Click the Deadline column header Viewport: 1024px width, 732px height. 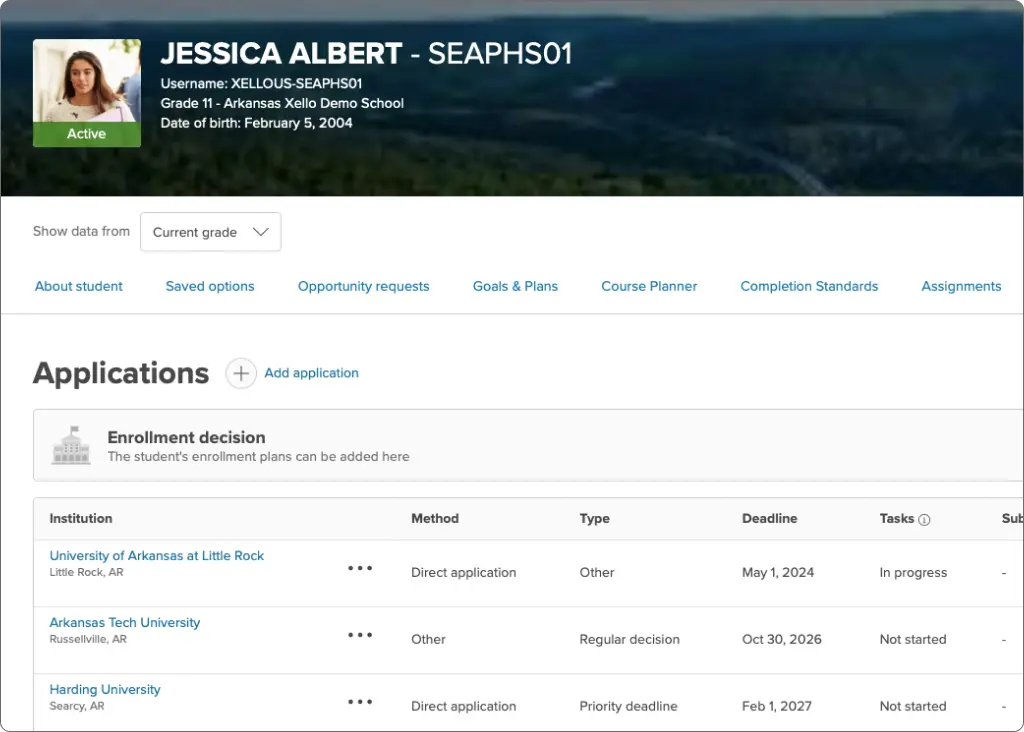coord(769,518)
